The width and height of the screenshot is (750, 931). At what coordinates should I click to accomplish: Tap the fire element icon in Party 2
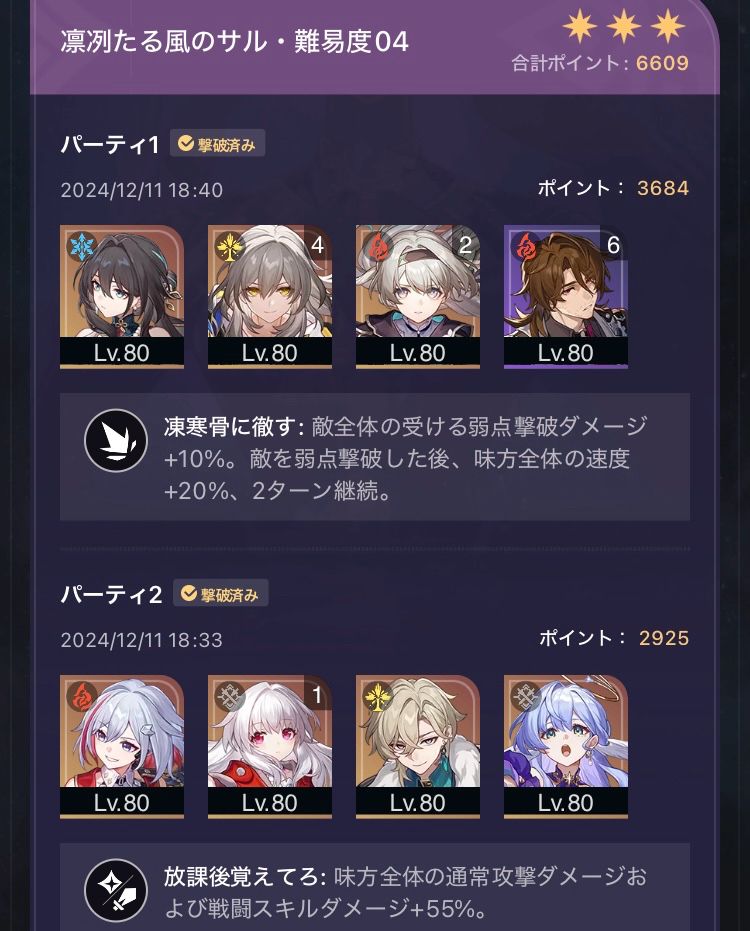tap(81, 696)
